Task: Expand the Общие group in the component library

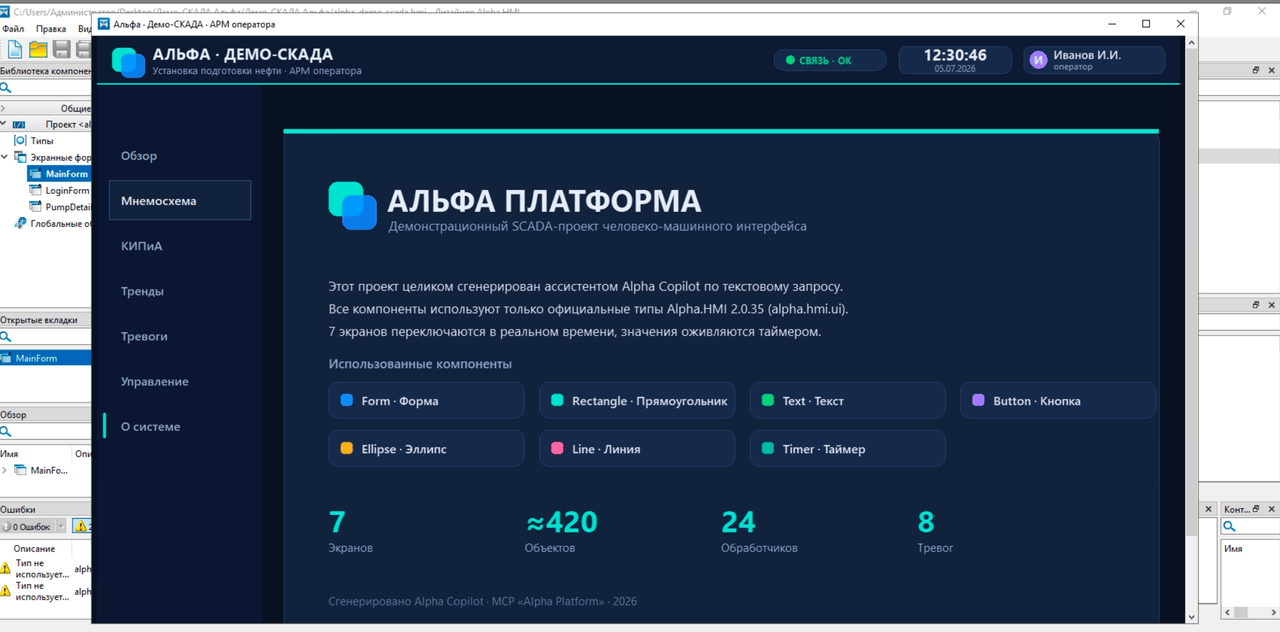Action: pyautogui.click(x=3, y=108)
